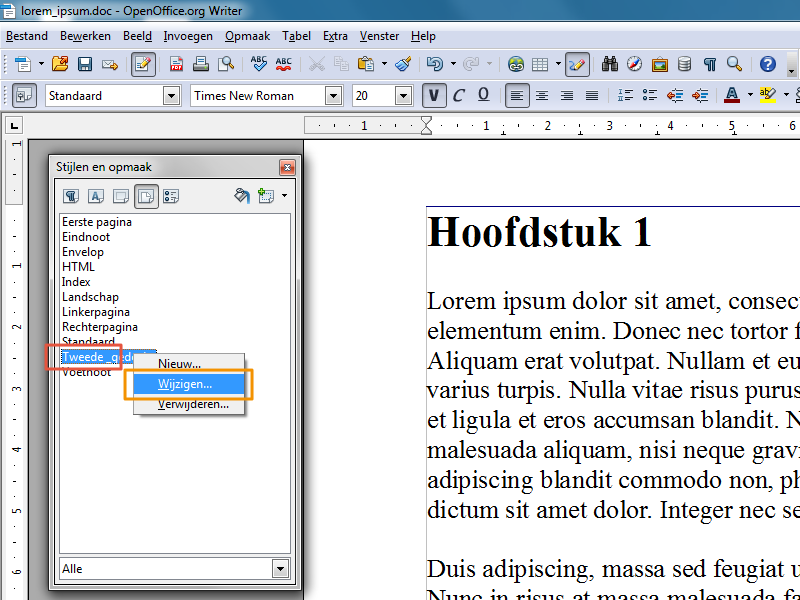Click the Zoom magnifier icon
The image size is (800, 600).
(734, 64)
